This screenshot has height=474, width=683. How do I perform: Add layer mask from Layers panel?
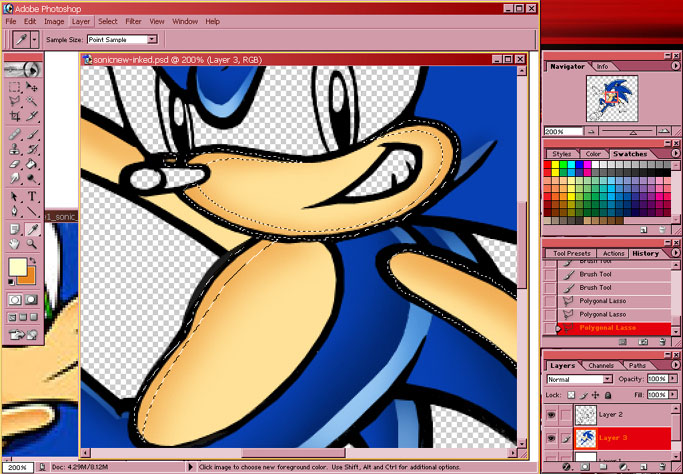click(585, 467)
